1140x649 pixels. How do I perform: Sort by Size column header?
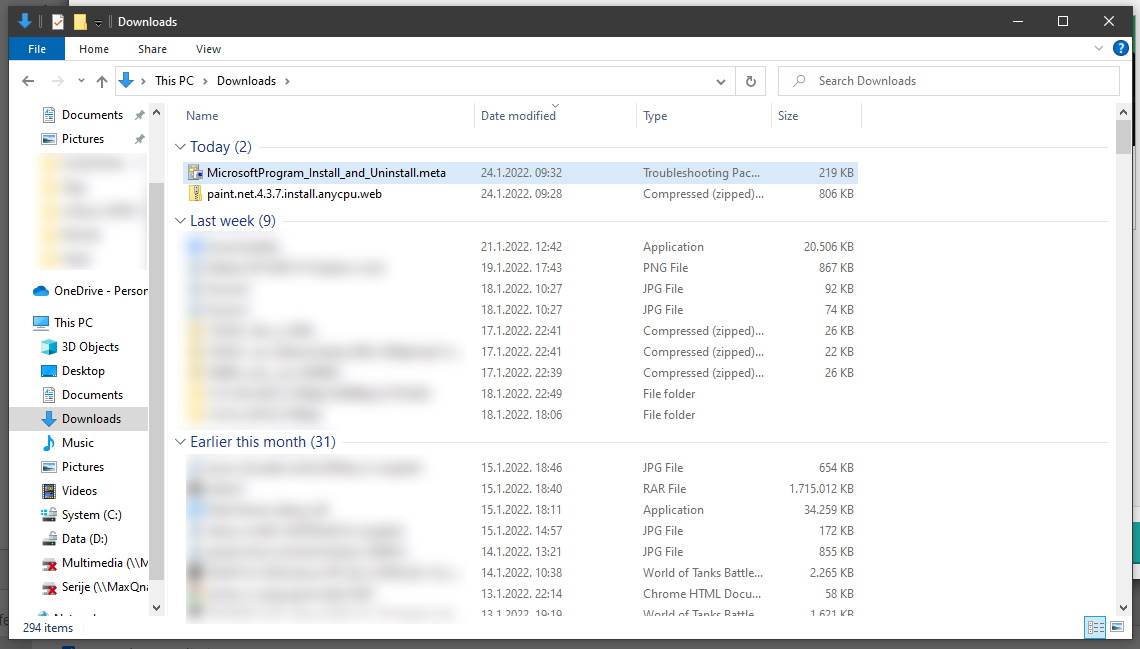pyautogui.click(x=788, y=116)
